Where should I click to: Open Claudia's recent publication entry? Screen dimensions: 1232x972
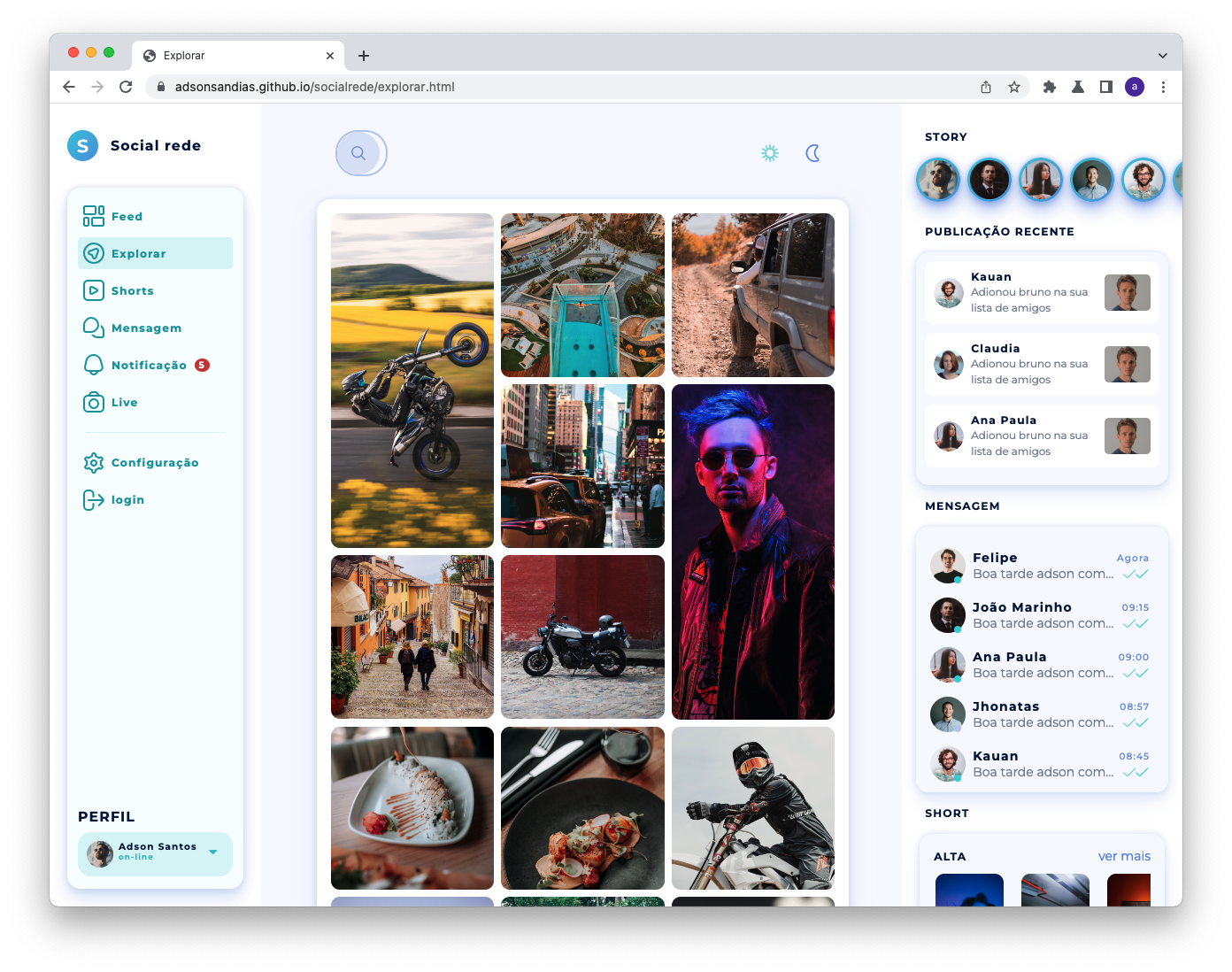click(x=1042, y=364)
